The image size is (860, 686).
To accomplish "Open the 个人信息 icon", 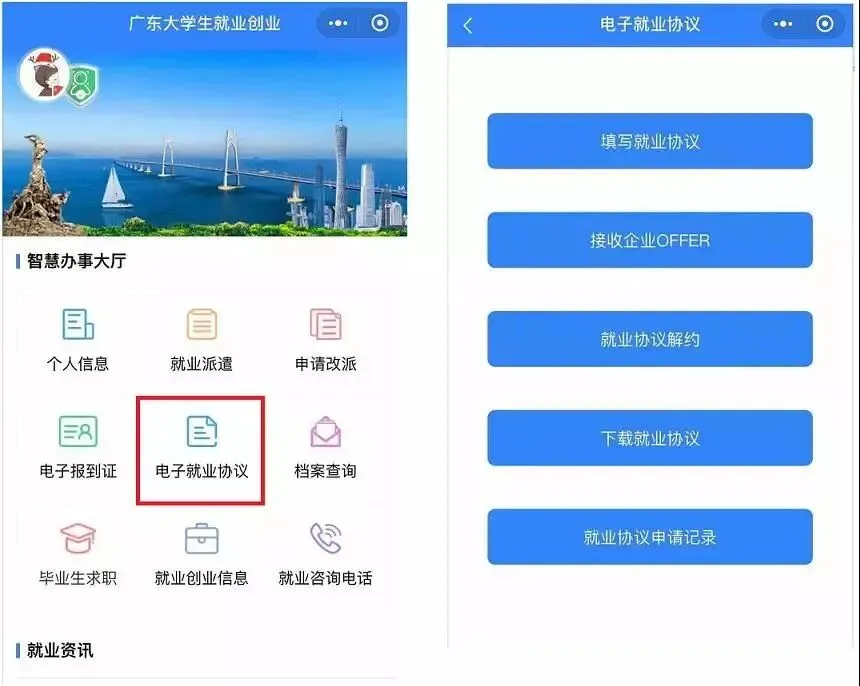I will (x=78, y=324).
